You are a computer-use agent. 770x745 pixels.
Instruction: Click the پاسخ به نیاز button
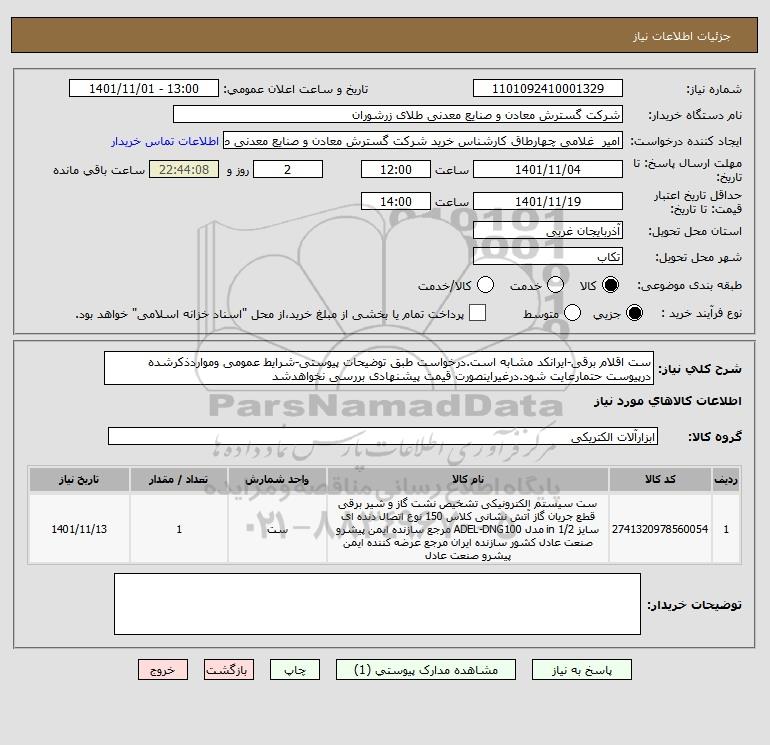582,670
